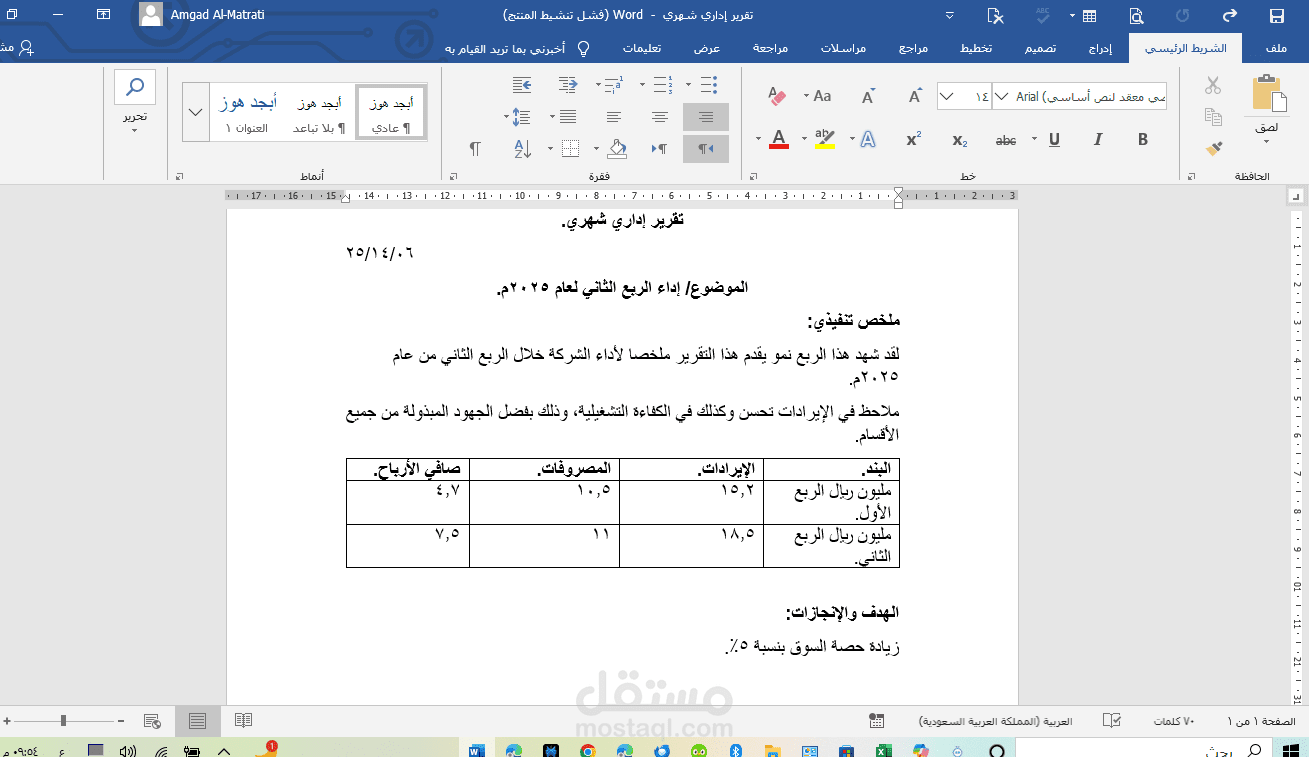The image size is (1309, 757).
Task: Center the paragraph alignment
Action: click(660, 117)
